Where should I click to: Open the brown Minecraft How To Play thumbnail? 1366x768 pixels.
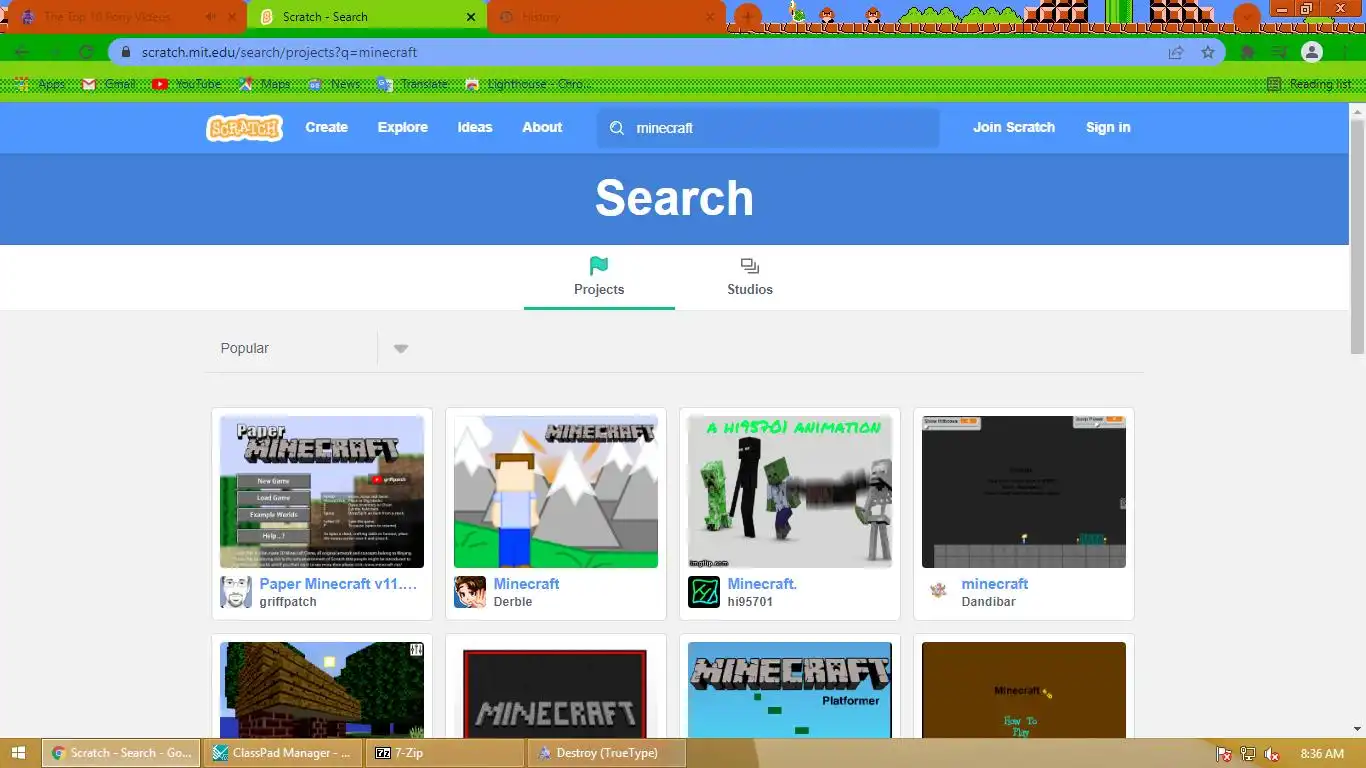point(1024,690)
